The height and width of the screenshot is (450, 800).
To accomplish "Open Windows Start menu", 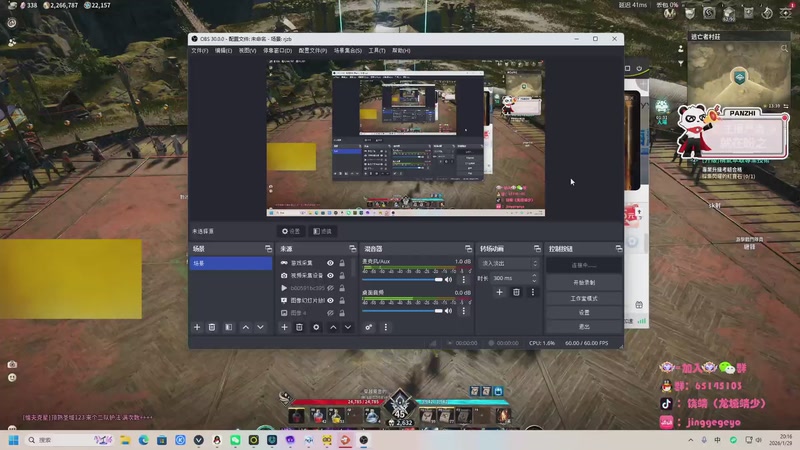I will 14,440.
